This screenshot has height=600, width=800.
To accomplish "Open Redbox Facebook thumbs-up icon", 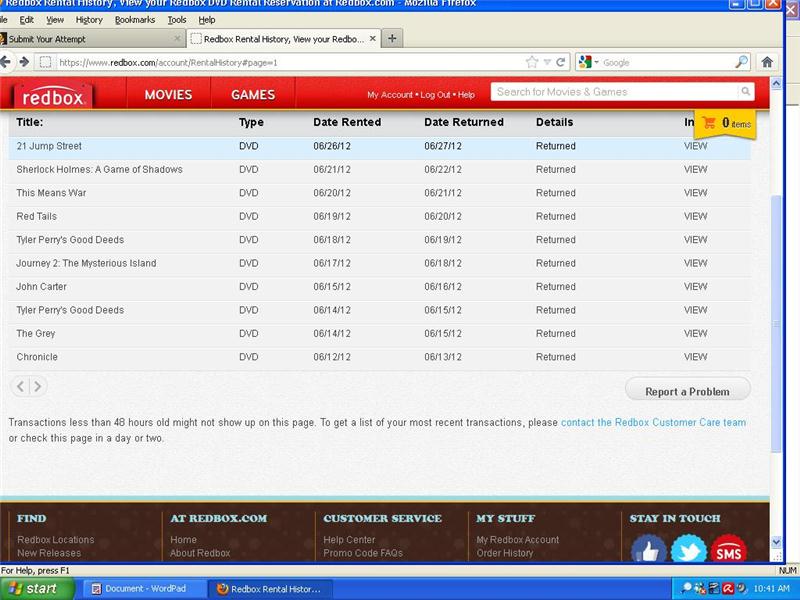I will coord(648,549).
